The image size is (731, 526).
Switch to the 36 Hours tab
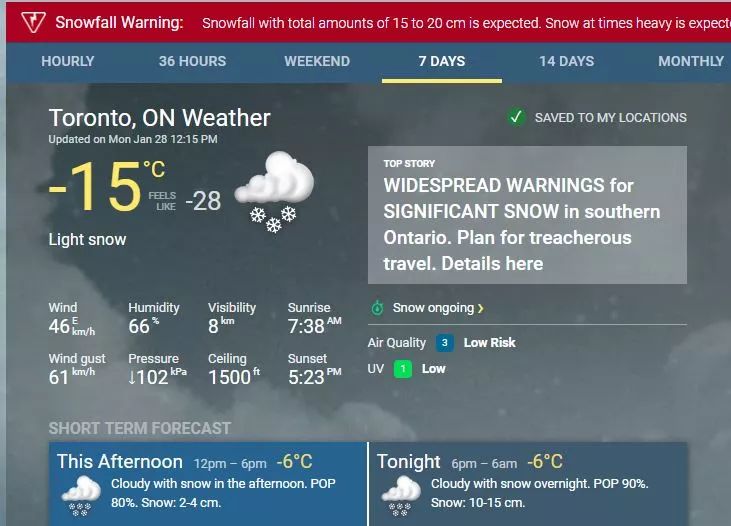coord(192,61)
